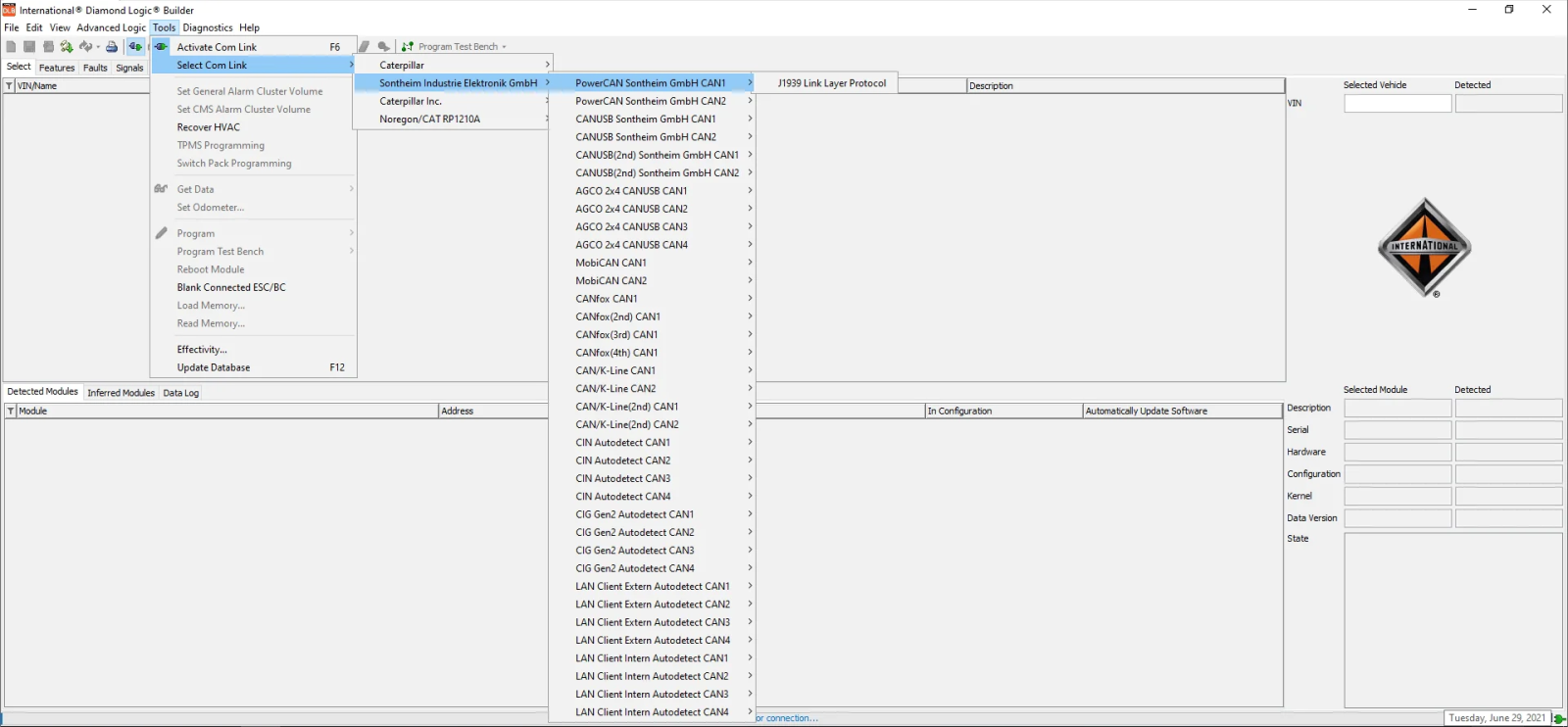This screenshot has width=1568, height=727.
Task: Click the Selected Vehicle VIN input field
Action: point(1397,103)
